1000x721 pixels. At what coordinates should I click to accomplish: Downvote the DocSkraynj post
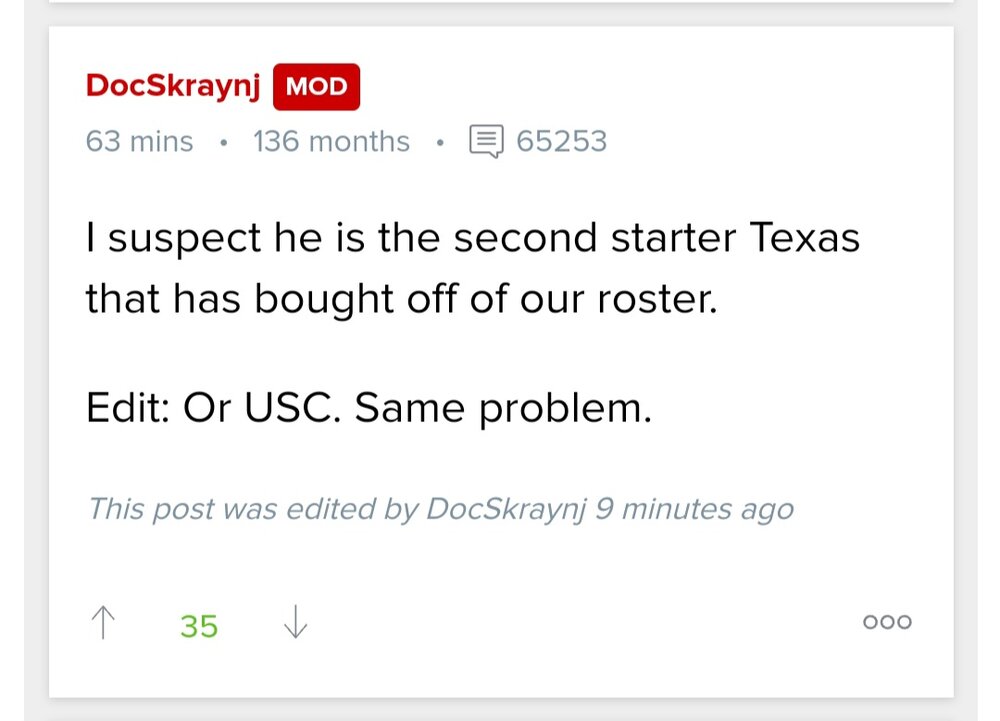[x=295, y=624]
